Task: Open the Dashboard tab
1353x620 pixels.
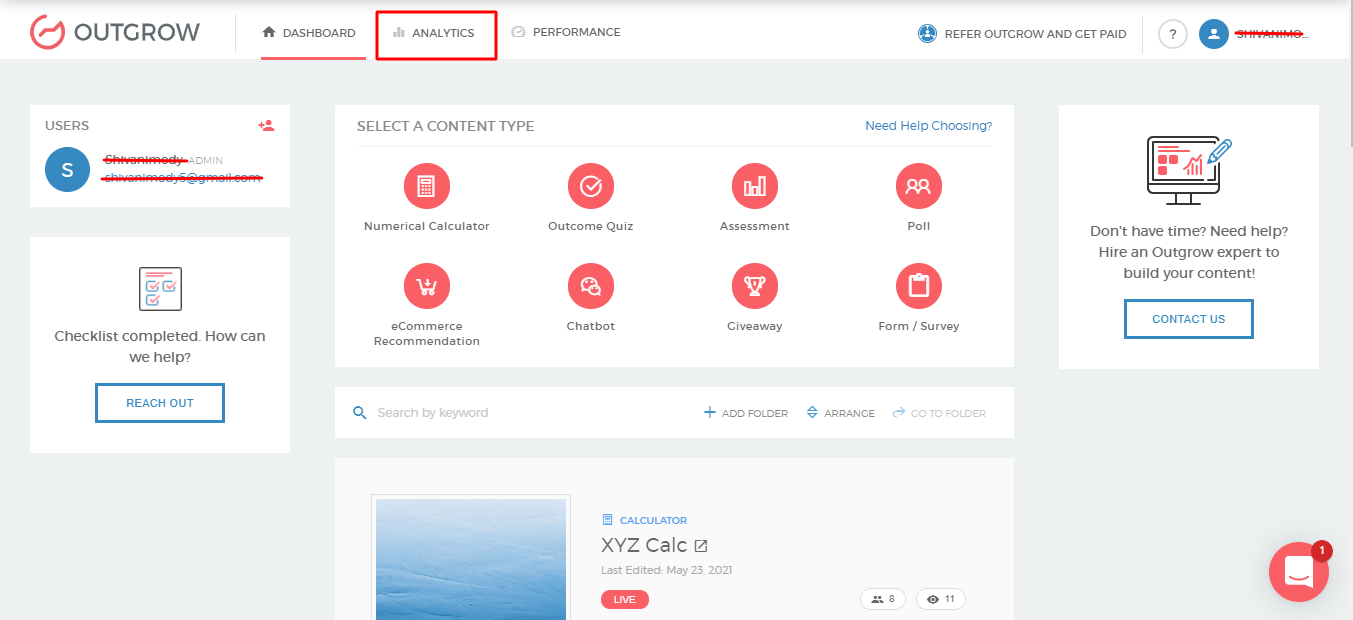Action: 309,33
